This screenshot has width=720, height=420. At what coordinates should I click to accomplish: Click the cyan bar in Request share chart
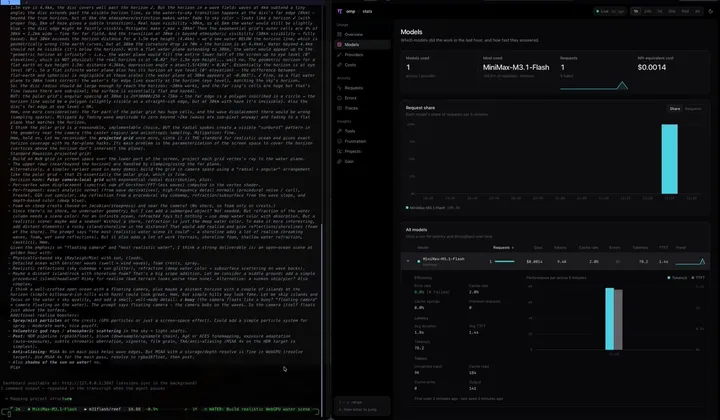click(x=669, y=159)
